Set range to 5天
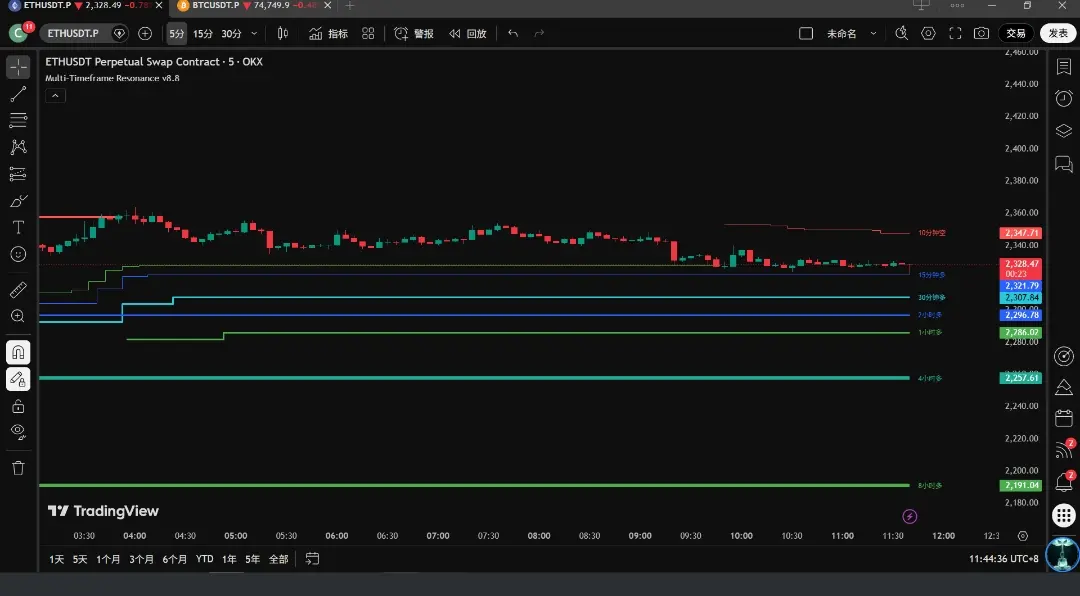 click(x=80, y=559)
